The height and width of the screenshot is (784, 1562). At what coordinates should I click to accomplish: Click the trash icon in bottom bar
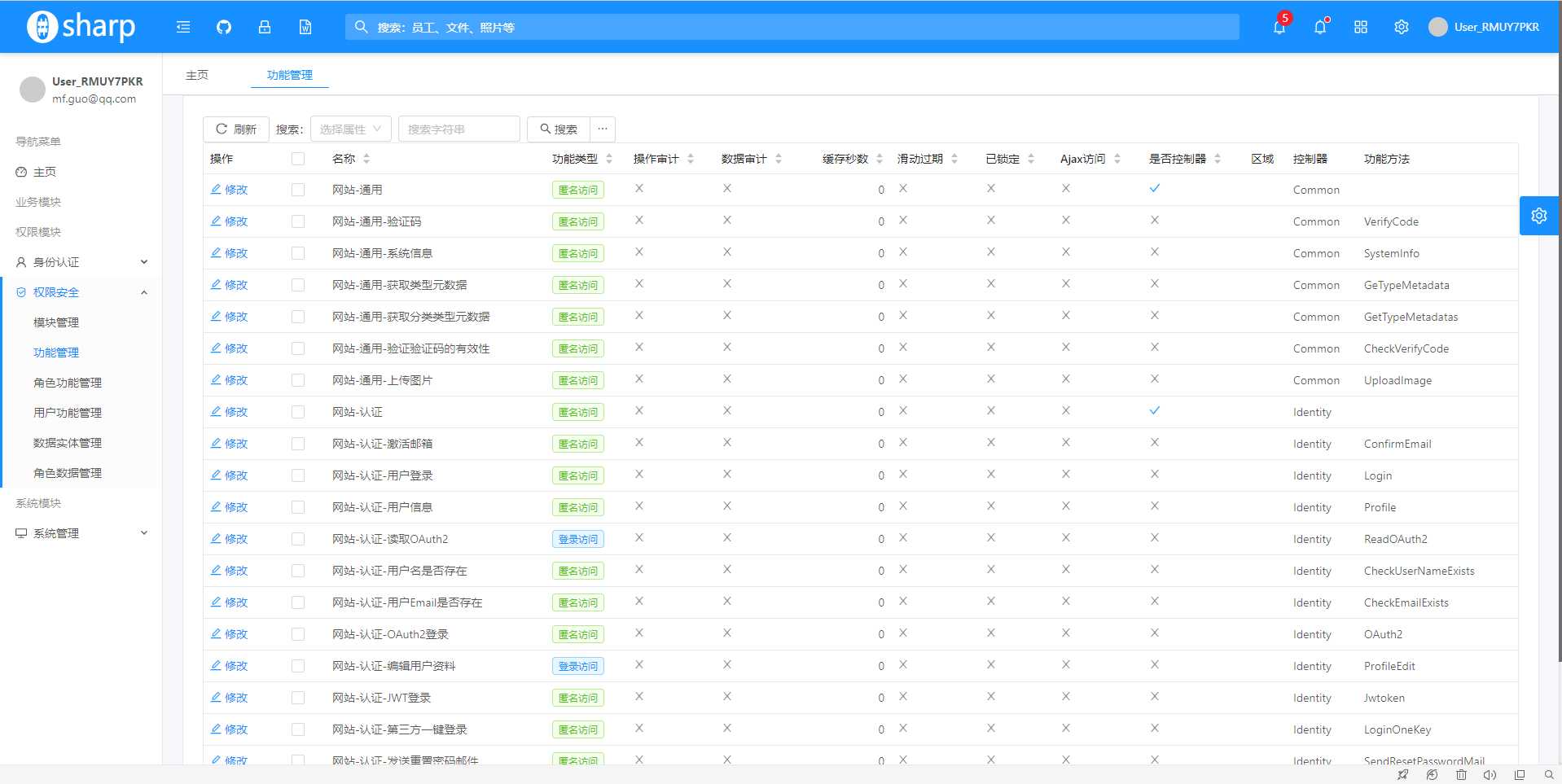1461,775
